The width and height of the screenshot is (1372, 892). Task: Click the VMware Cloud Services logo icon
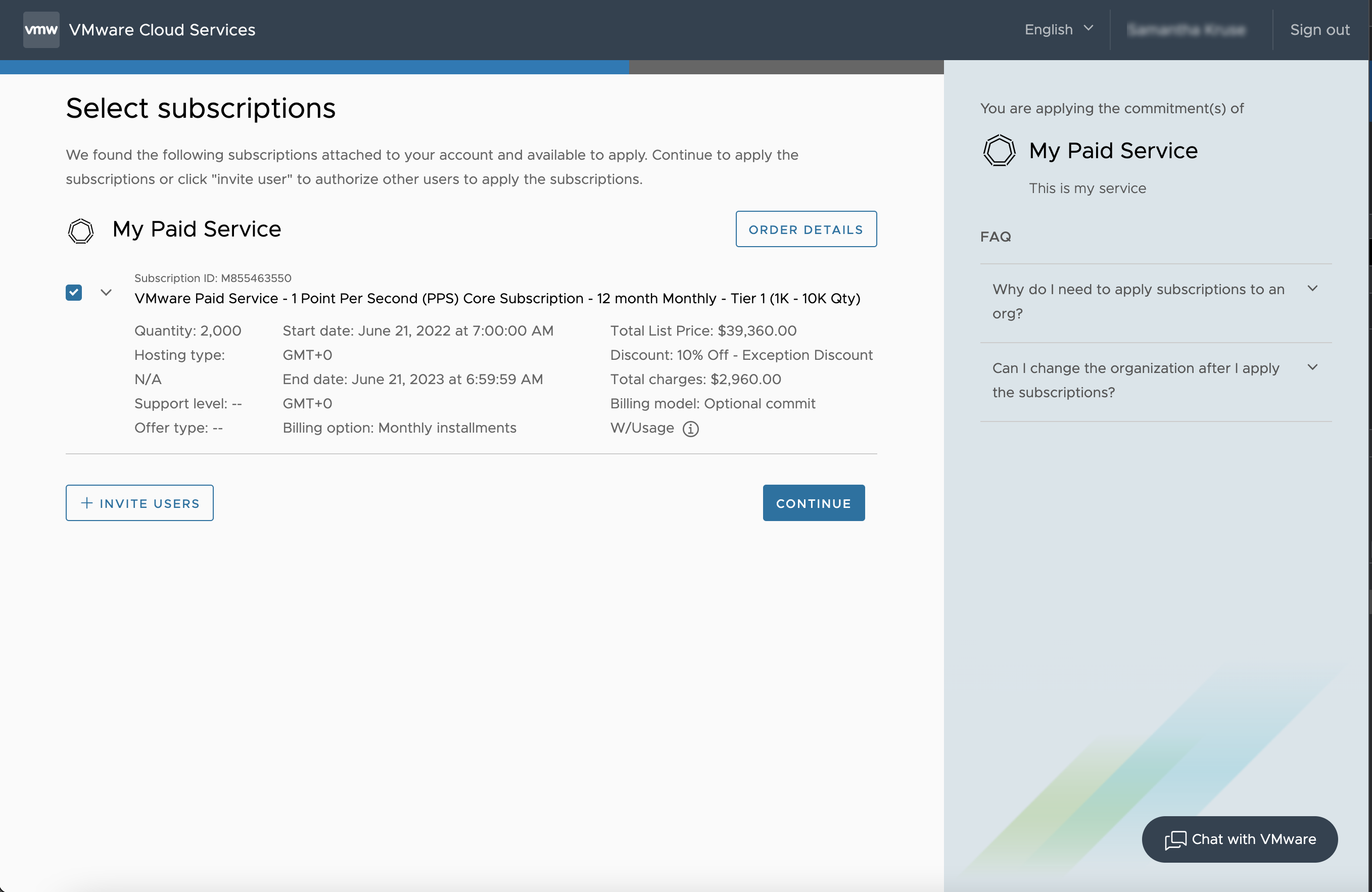tap(40, 29)
